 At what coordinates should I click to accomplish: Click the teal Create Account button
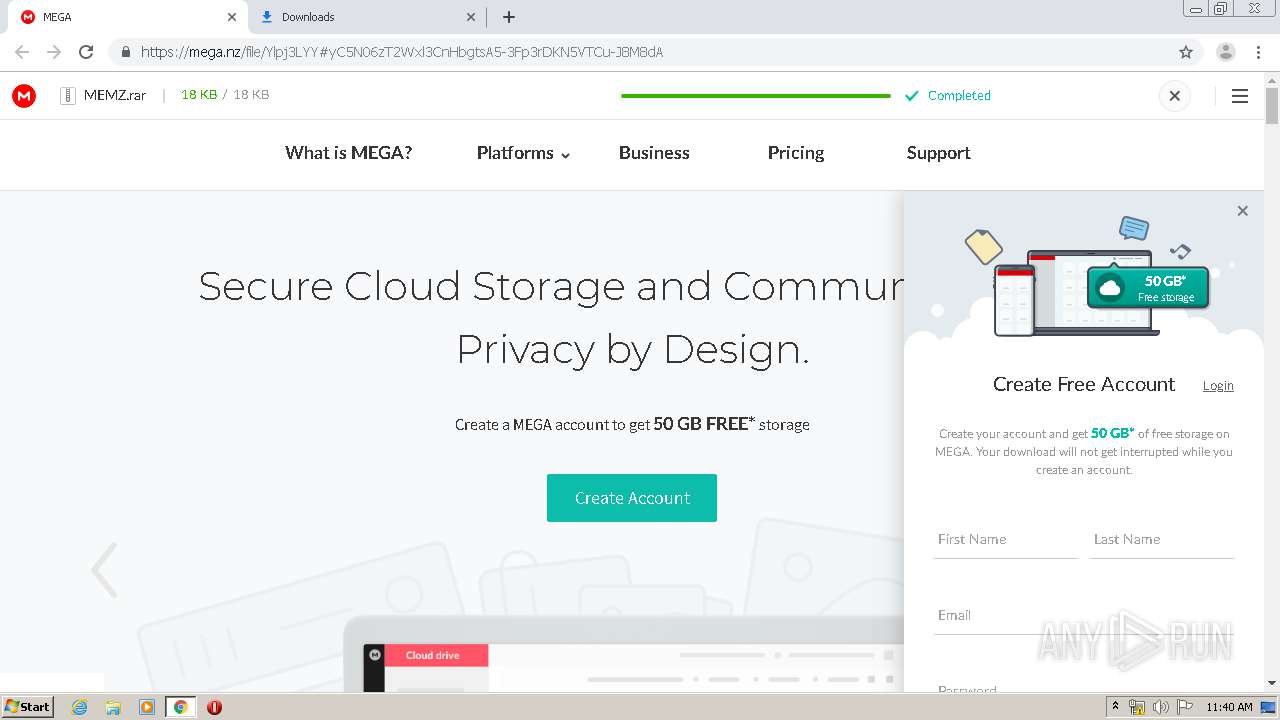pos(632,498)
